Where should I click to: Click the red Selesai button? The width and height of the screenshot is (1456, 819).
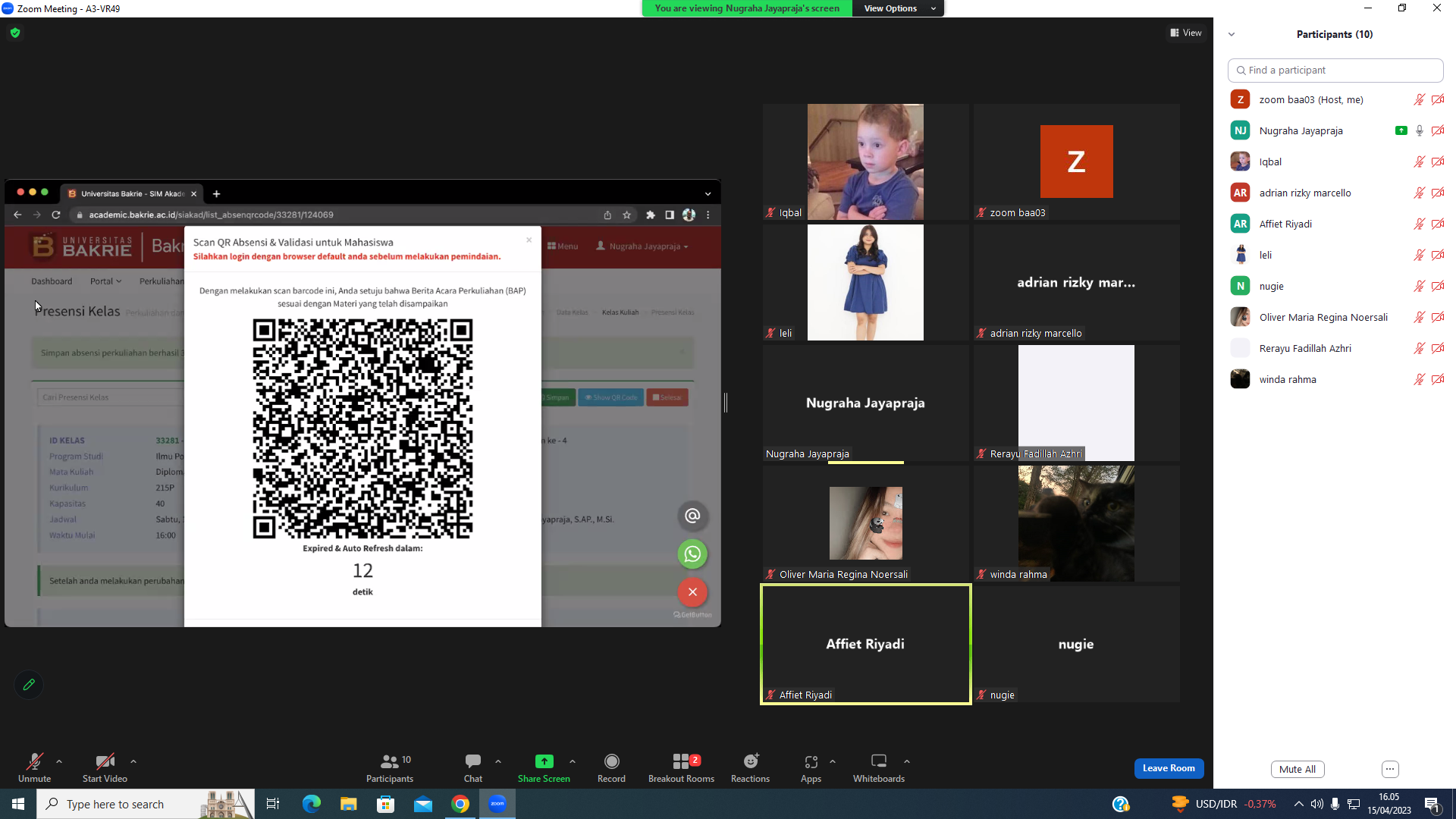667,397
